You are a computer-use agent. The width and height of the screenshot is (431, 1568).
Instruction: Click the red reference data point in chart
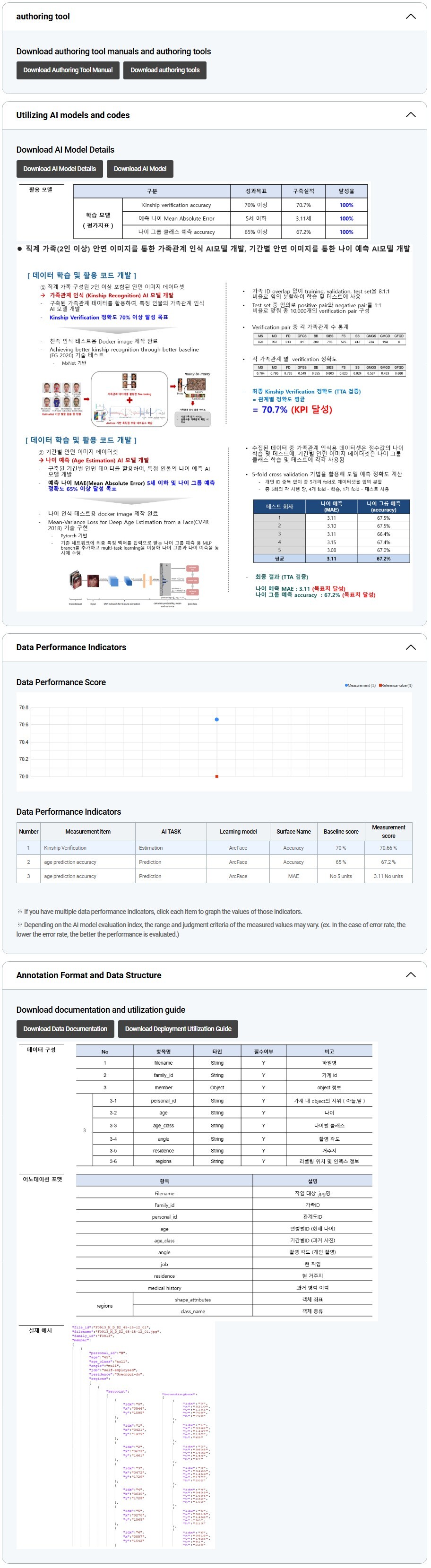pos(217,776)
